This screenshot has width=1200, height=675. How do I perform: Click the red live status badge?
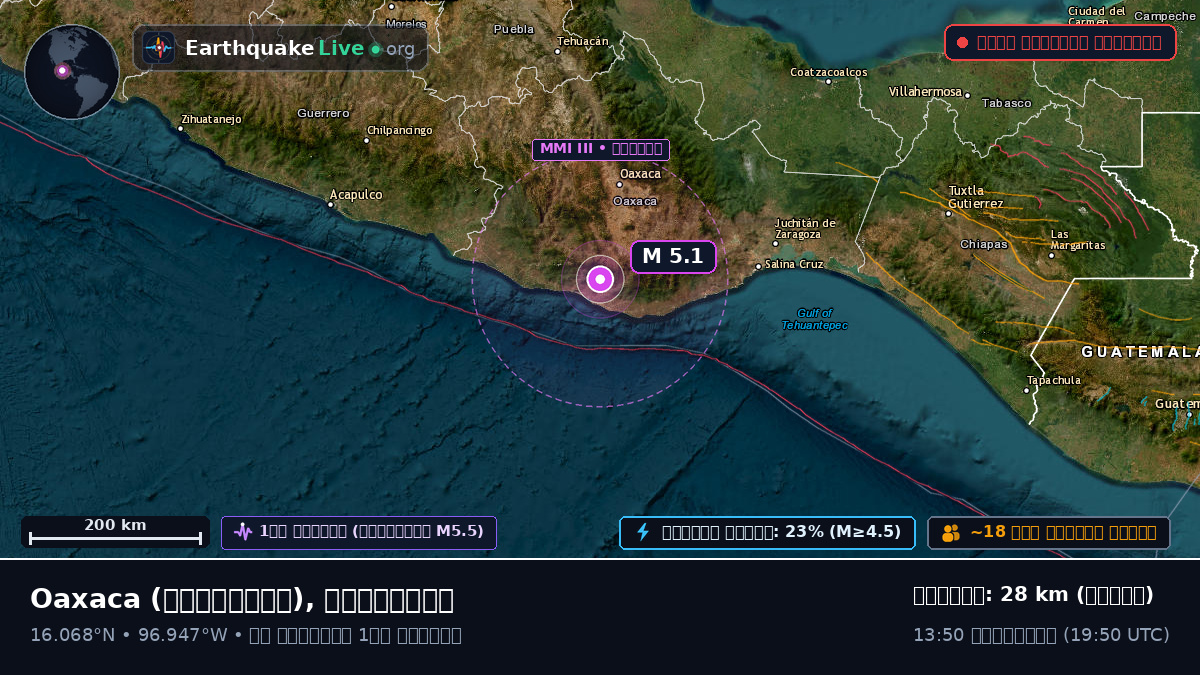pos(1060,42)
